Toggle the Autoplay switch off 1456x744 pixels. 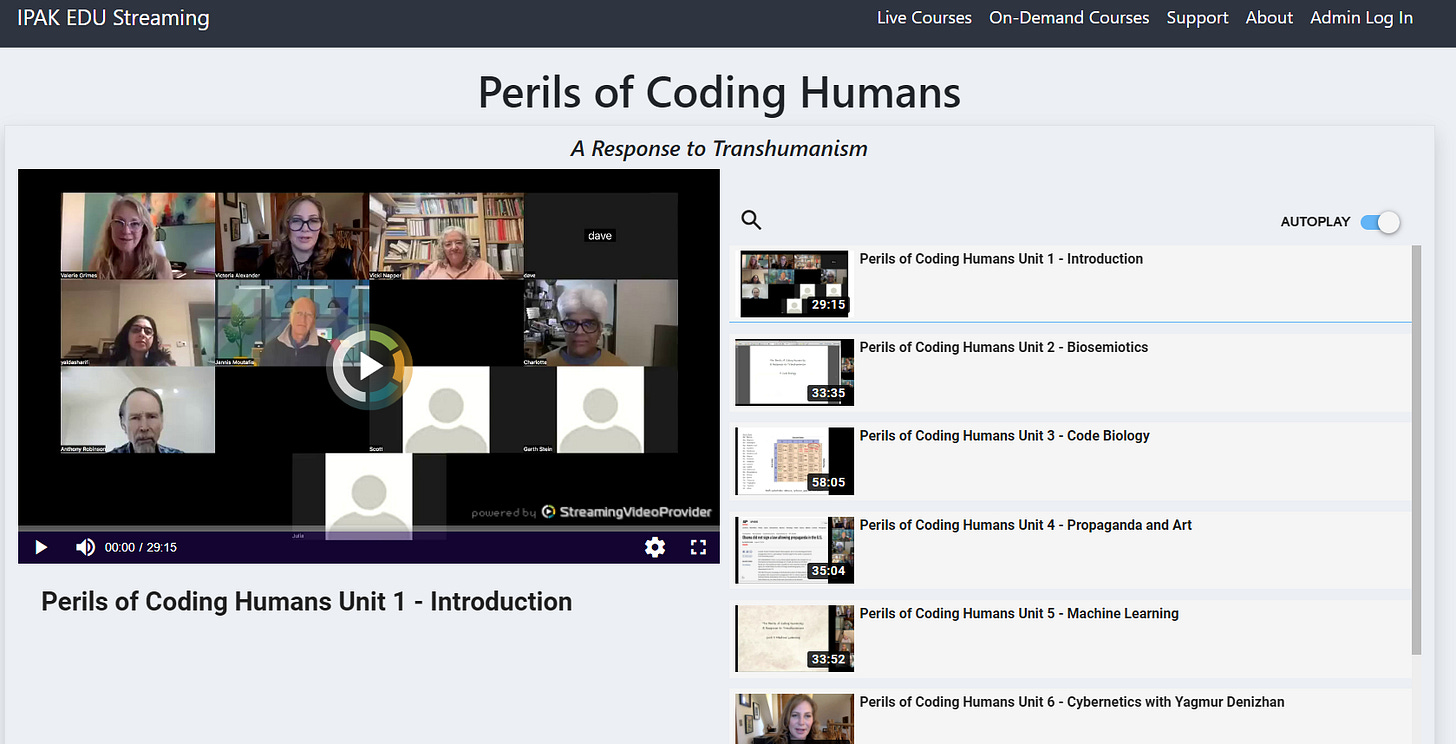[x=1380, y=222]
